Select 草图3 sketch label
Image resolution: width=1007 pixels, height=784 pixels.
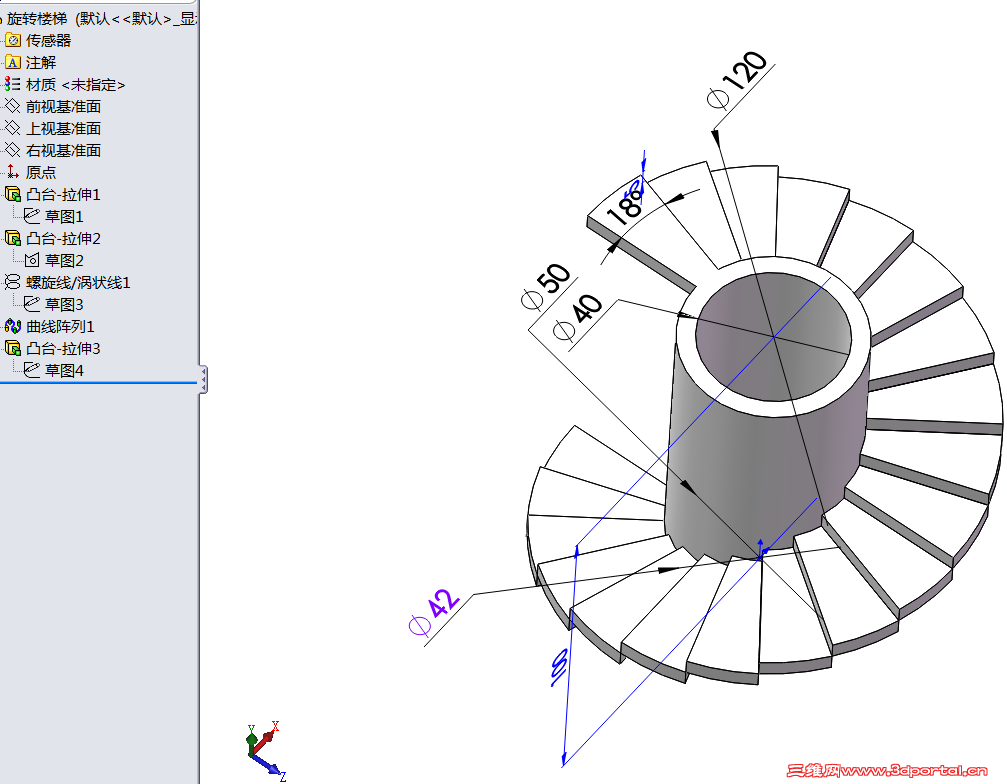(x=64, y=304)
